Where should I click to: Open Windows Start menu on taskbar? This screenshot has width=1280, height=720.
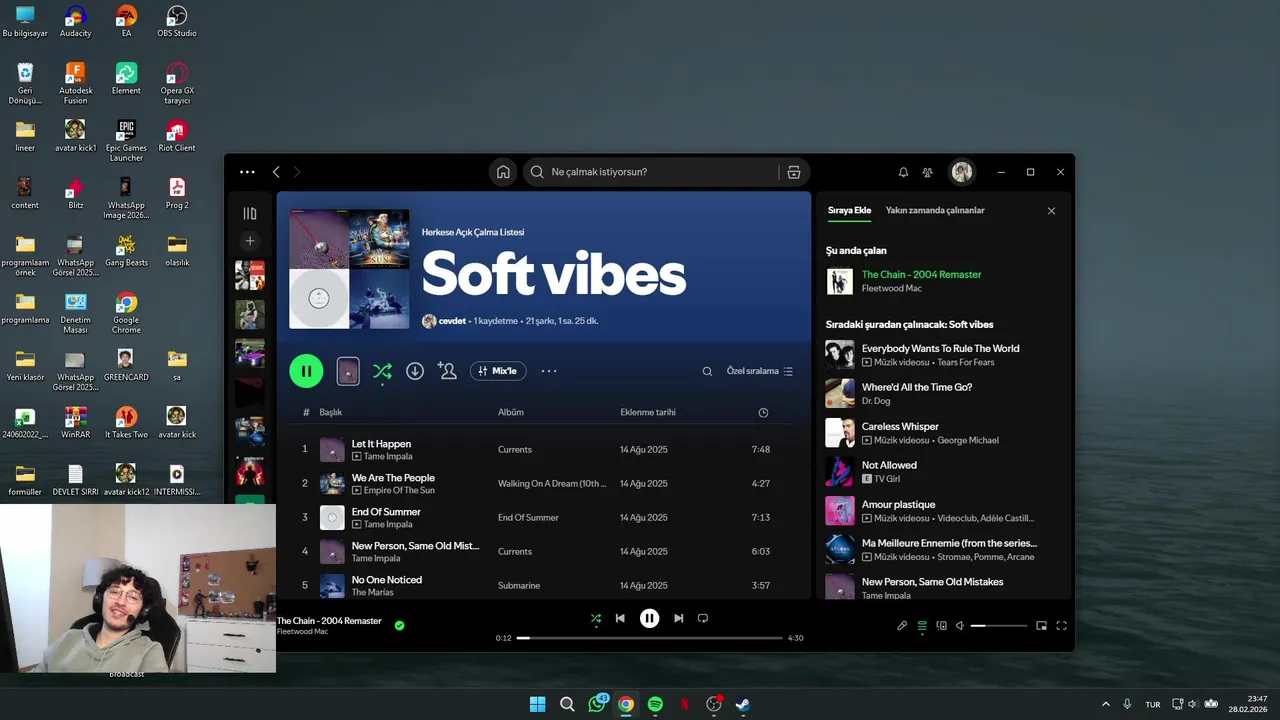click(538, 704)
